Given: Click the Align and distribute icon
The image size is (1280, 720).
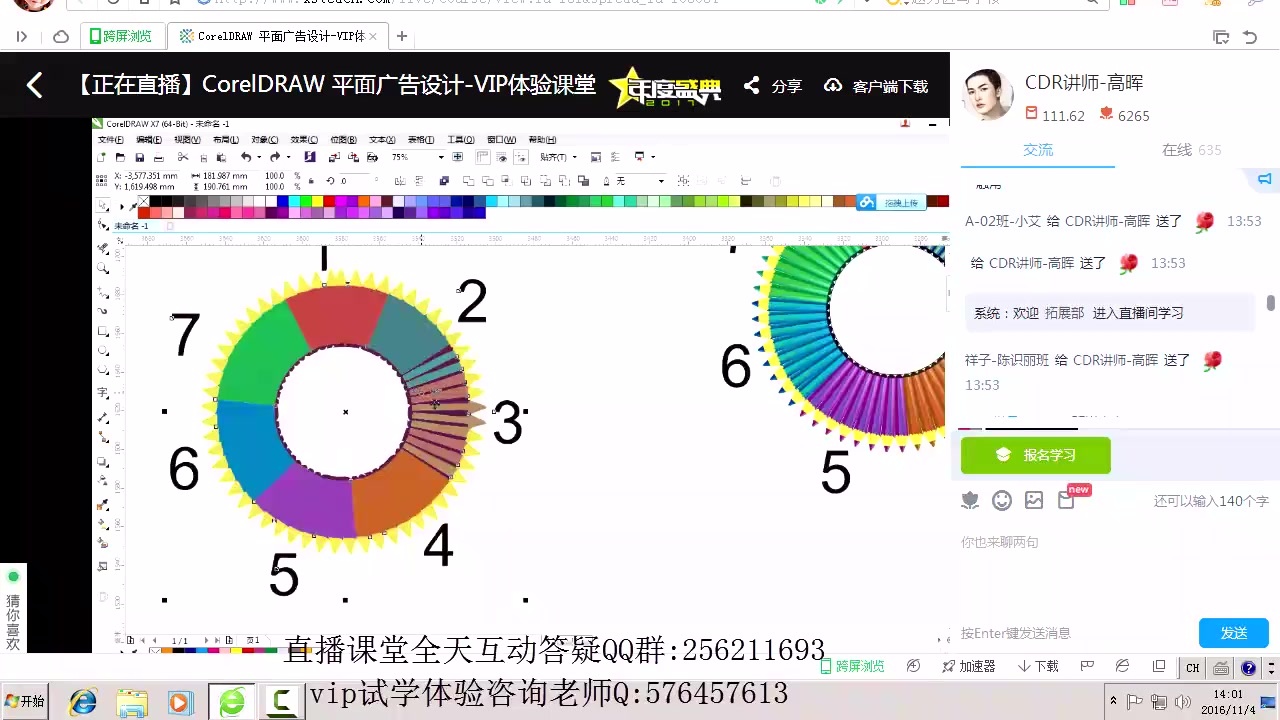Looking at the screenshot, I should tap(746, 181).
